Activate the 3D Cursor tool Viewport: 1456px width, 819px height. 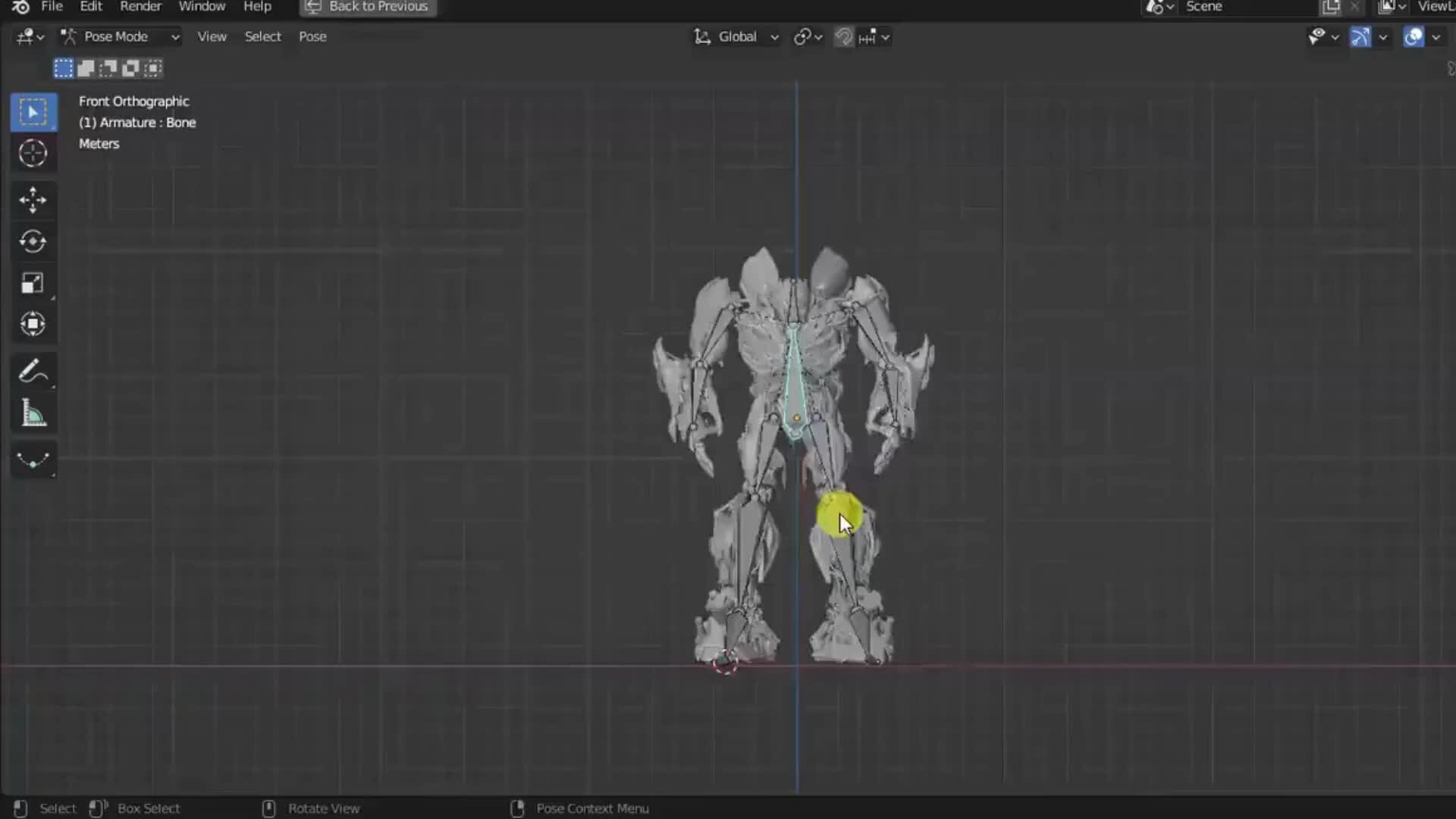33,153
